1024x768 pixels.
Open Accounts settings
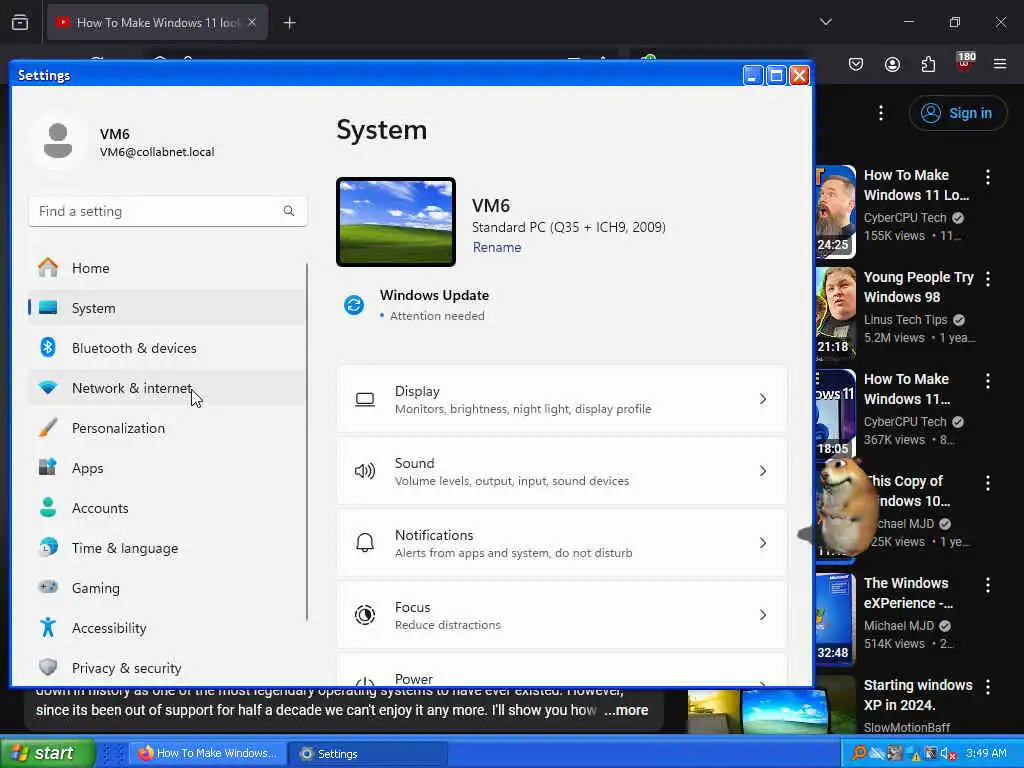(x=167, y=508)
